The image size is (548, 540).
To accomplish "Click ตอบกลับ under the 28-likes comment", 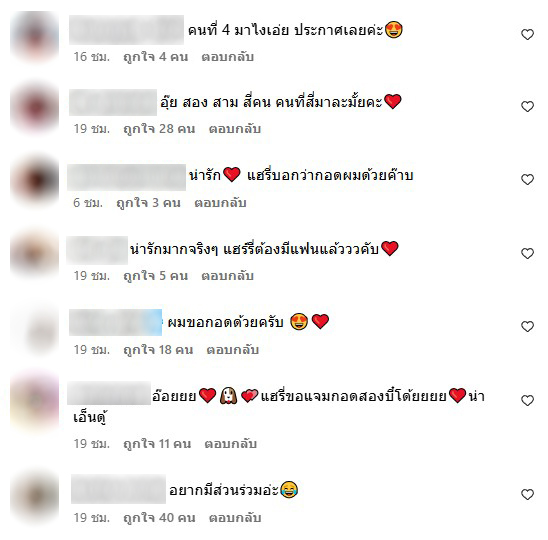I will (235, 129).
